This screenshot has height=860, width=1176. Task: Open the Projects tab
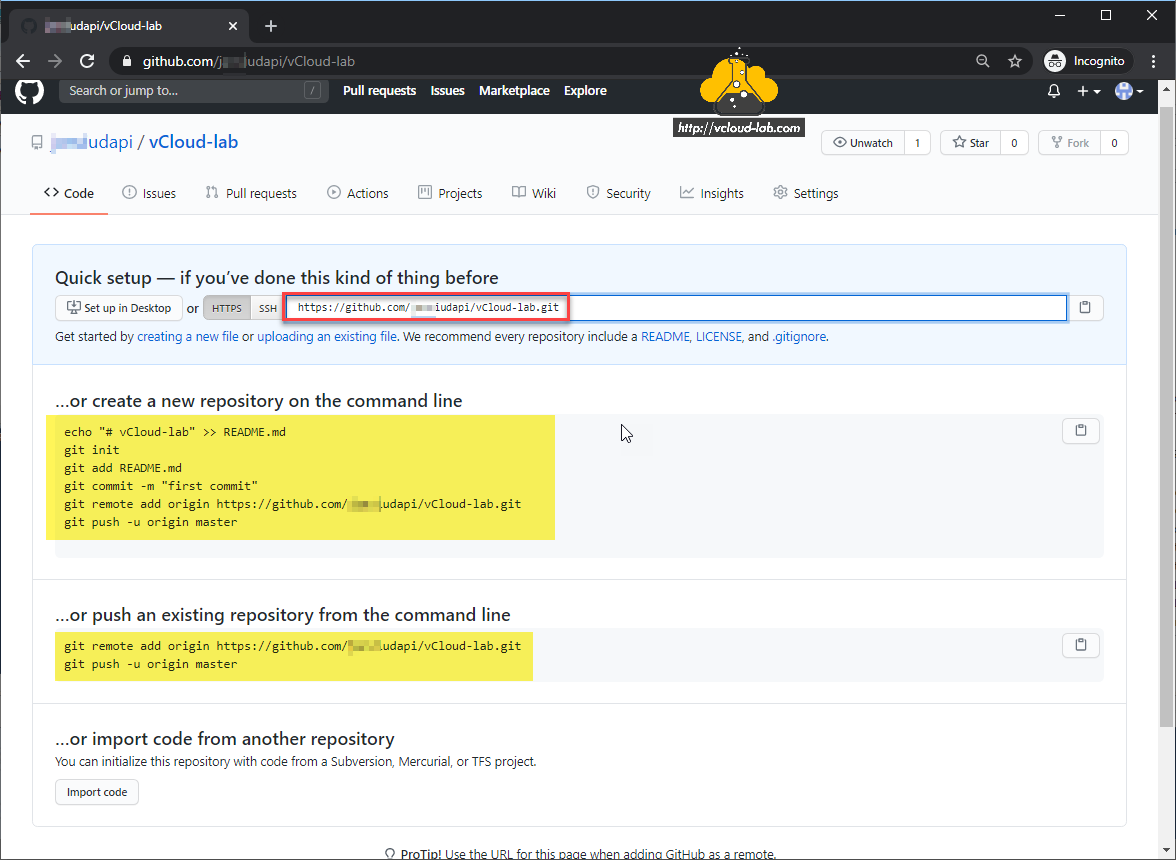coord(450,193)
